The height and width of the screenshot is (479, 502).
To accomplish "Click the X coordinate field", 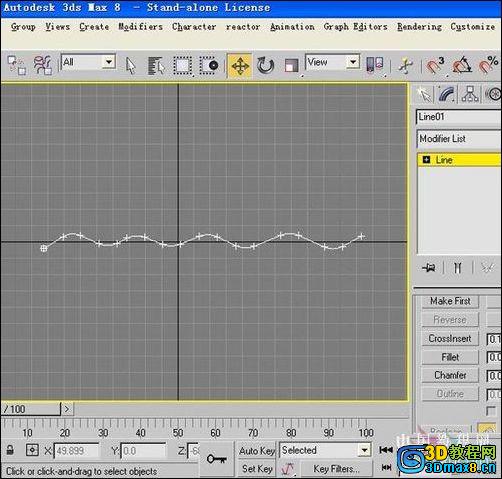I will tap(76, 451).
